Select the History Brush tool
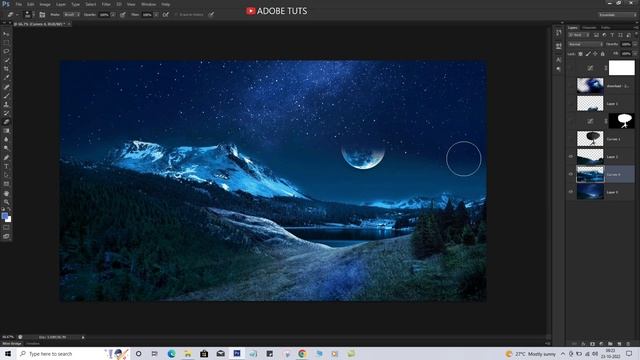The height and width of the screenshot is (360, 640). click(x=6, y=113)
